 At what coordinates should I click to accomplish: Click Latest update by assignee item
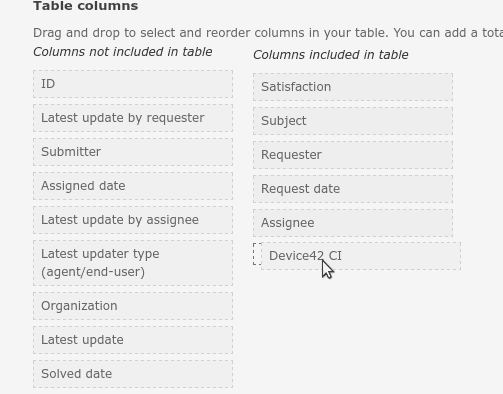133,220
